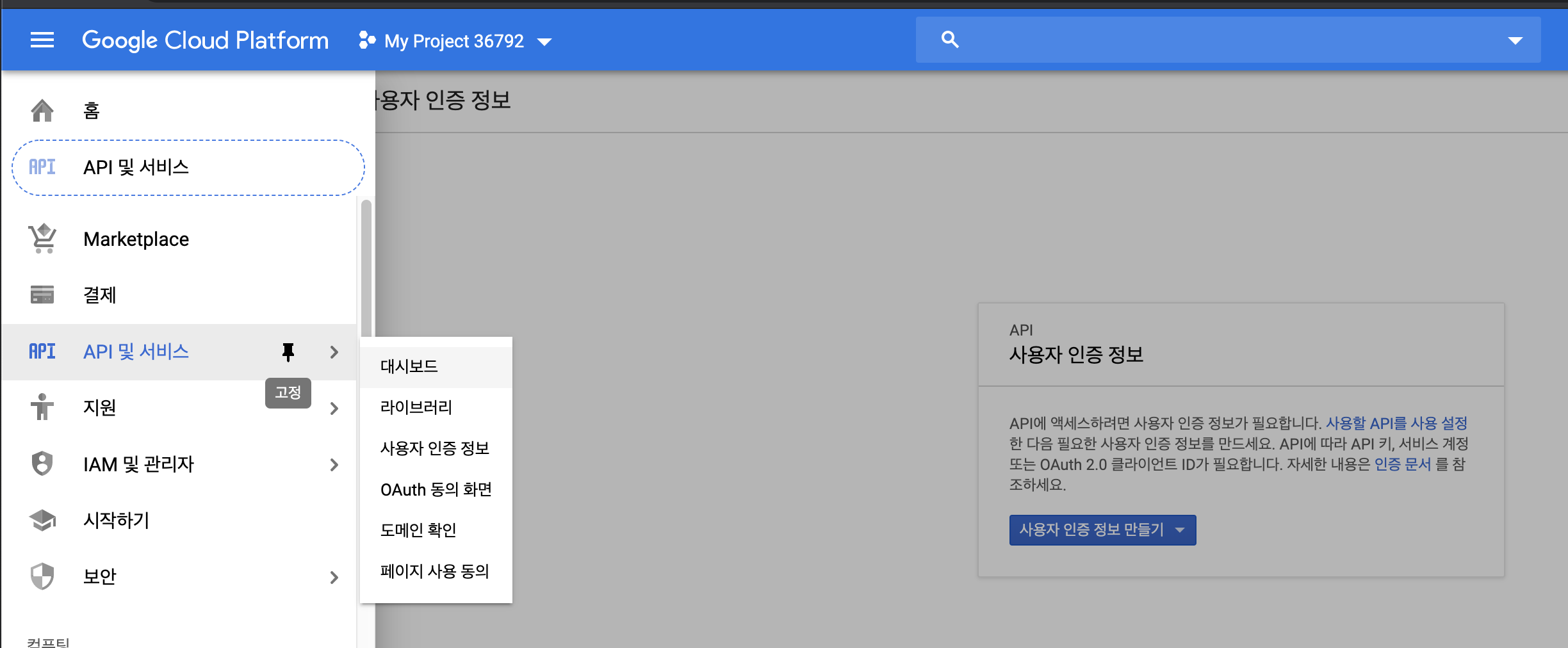
Task: Click the search magnifier icon
Action: (950, 40)
